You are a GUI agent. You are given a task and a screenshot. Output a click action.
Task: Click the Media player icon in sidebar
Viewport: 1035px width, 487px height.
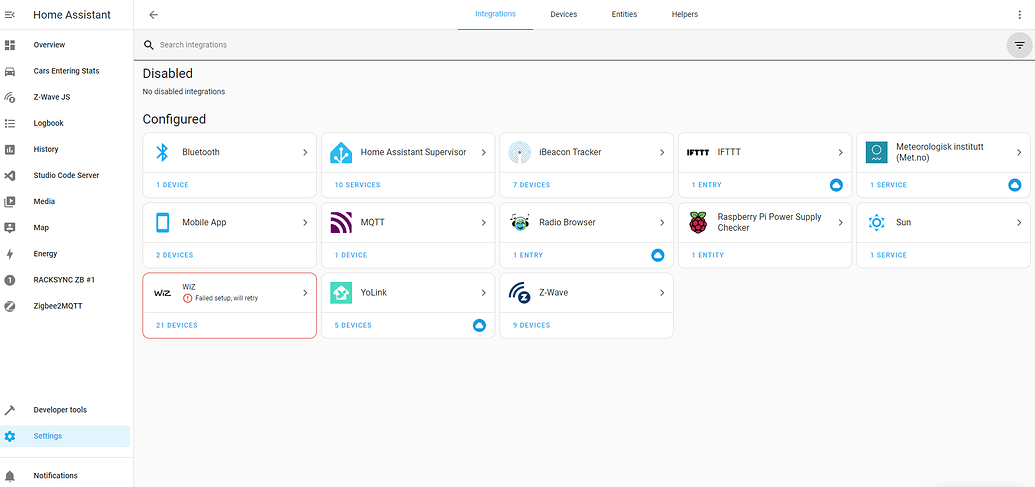tap(9, 201)
